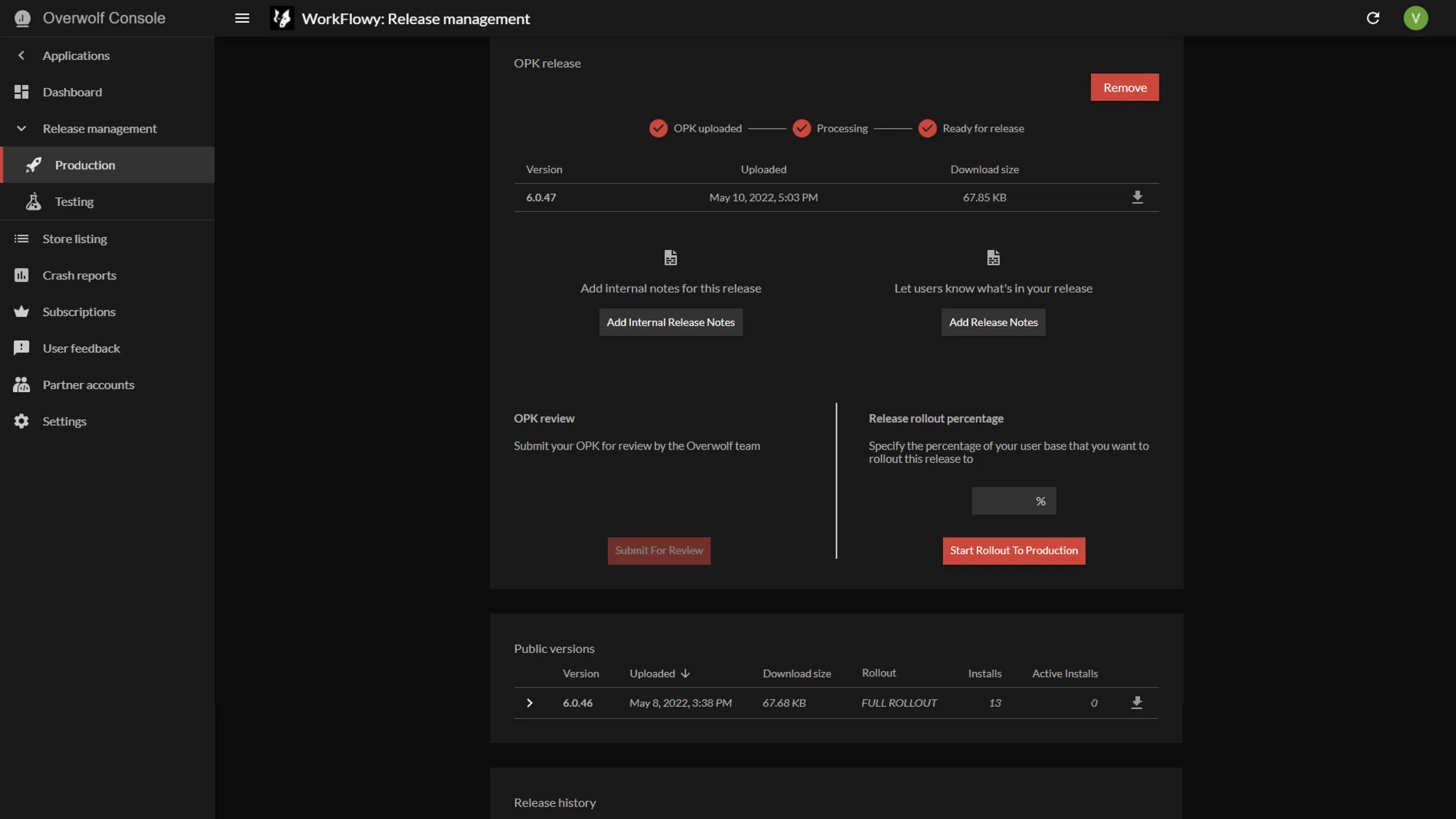Download the 6.0.47 OPK file
This screenshot has width=1456, height=819.
pos(1137,197)
